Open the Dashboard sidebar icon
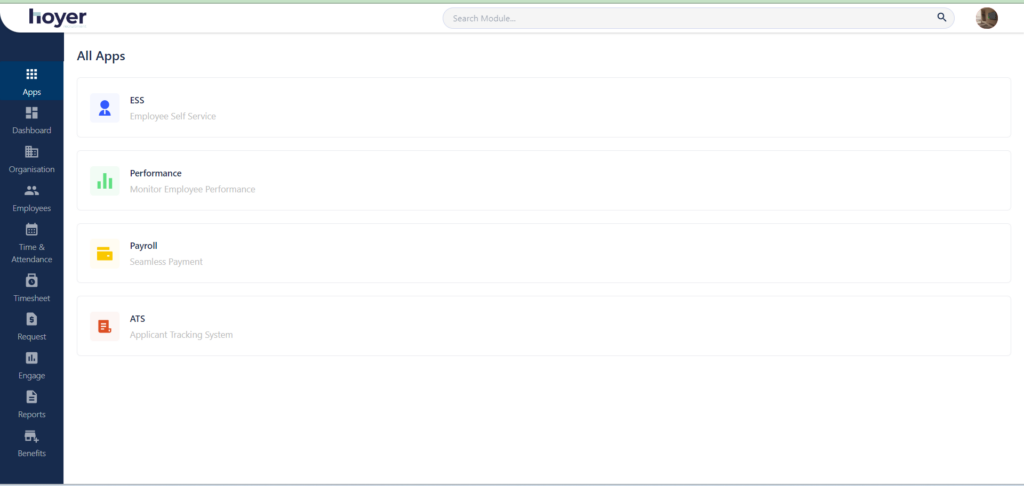 (x=31, y=112)
